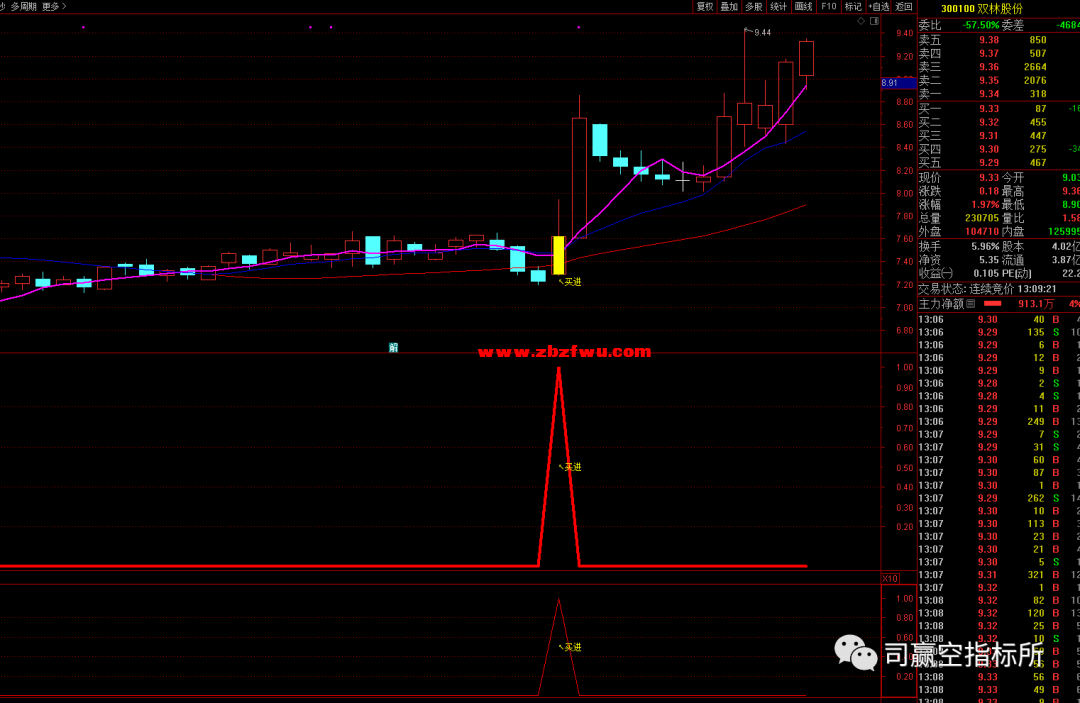
Task: Click the 复权 toolbar button
Action: point(705,6)
